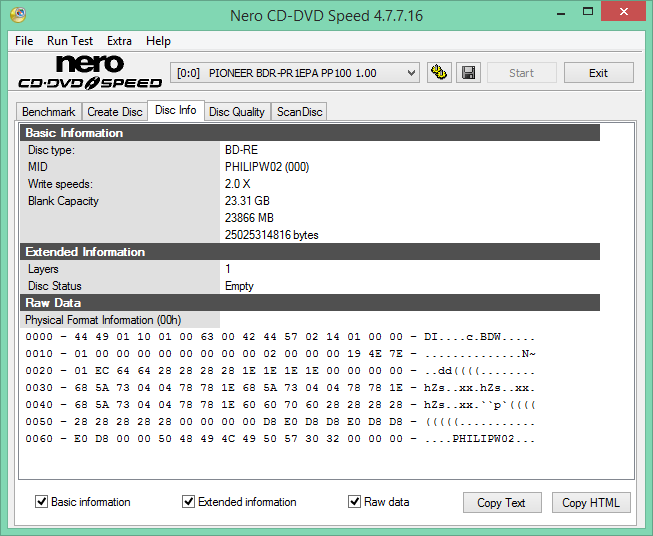The image size is (653, 536).
Task: Open the Help menu
Action: (x=158, y=41)
